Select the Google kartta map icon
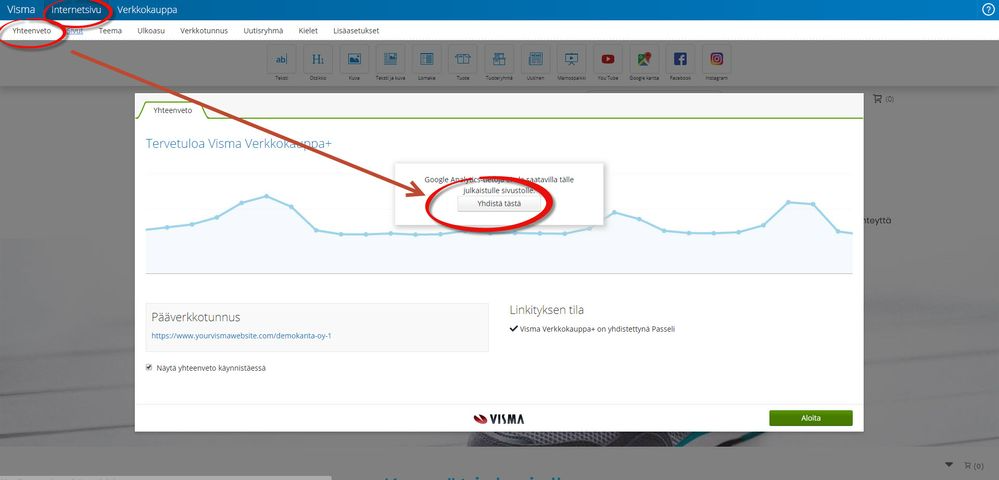The width and height of the screenshot is (999, 480). [644, 59]
